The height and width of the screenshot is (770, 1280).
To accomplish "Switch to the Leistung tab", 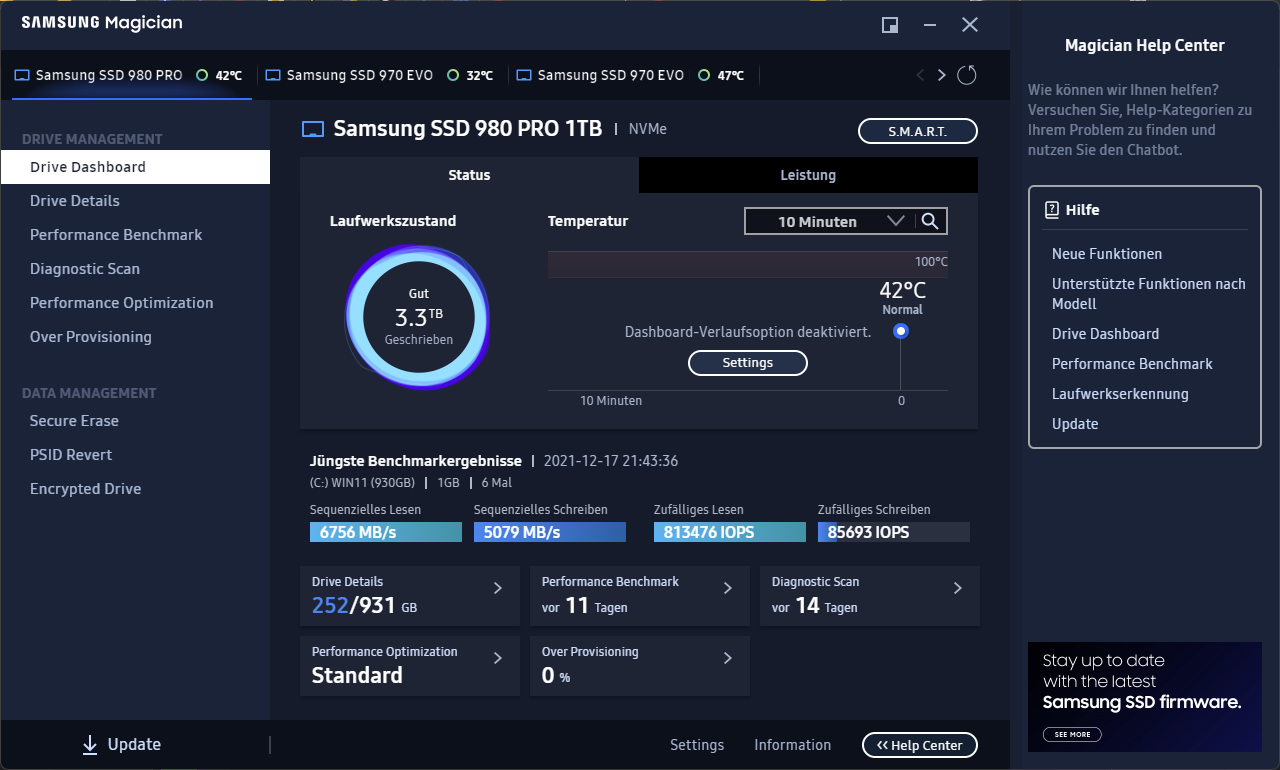I will pyautogui.click(x=808, y=175).
